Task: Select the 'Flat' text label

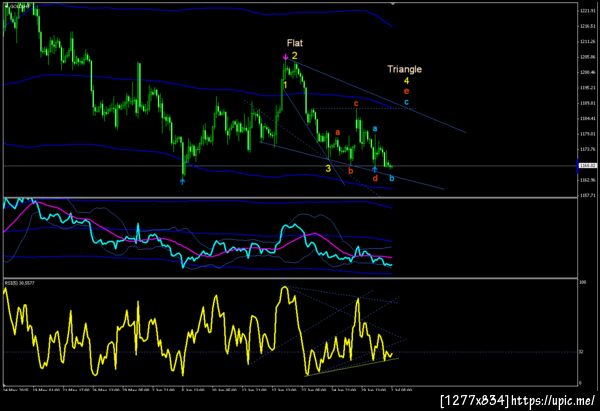Action: 295,43
